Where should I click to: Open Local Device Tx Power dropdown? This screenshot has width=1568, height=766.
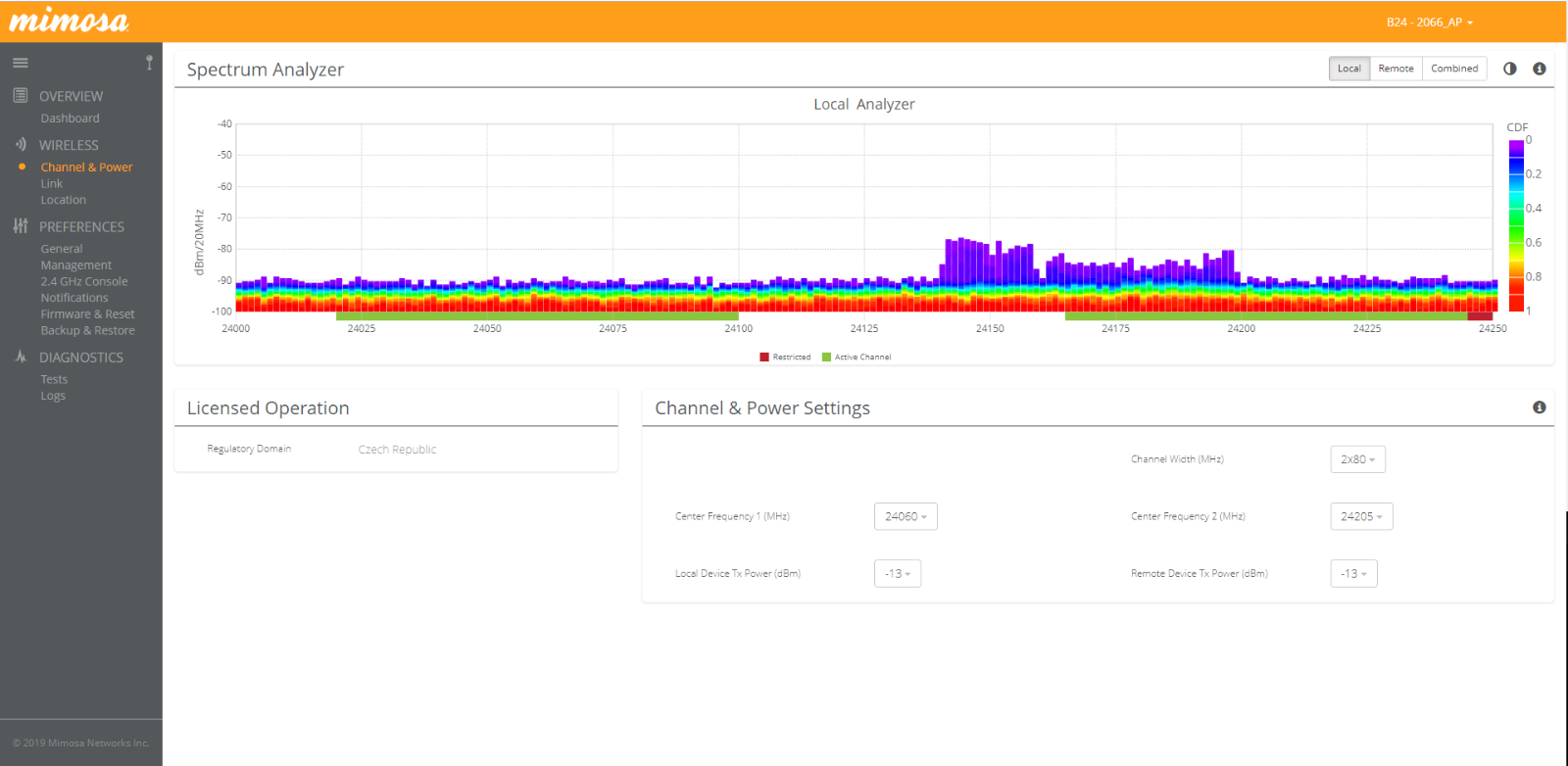(898, 573)
